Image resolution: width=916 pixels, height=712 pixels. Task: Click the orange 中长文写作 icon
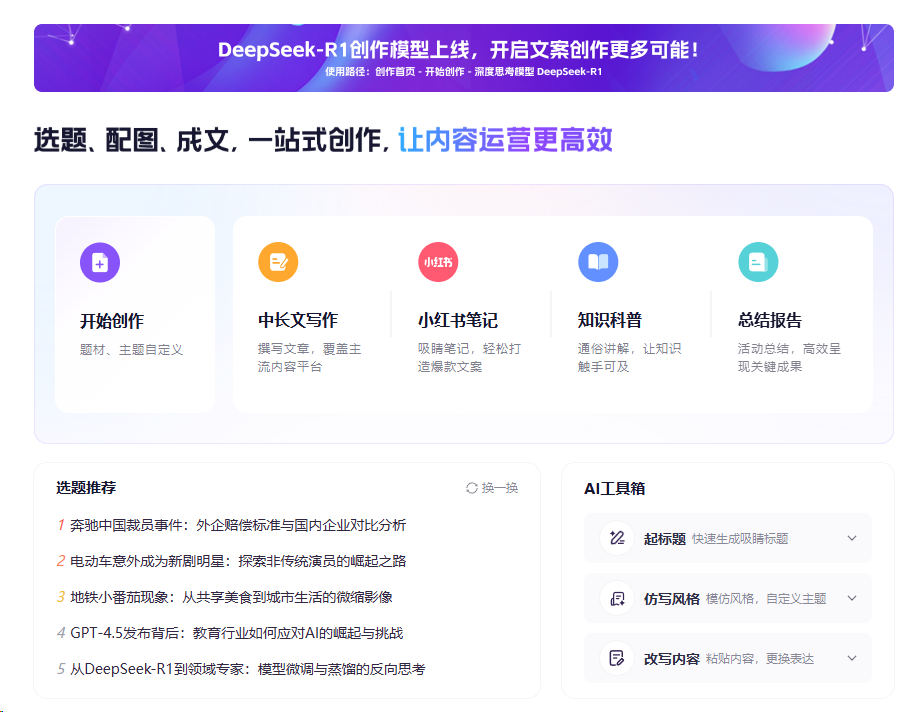pos(278,262)
